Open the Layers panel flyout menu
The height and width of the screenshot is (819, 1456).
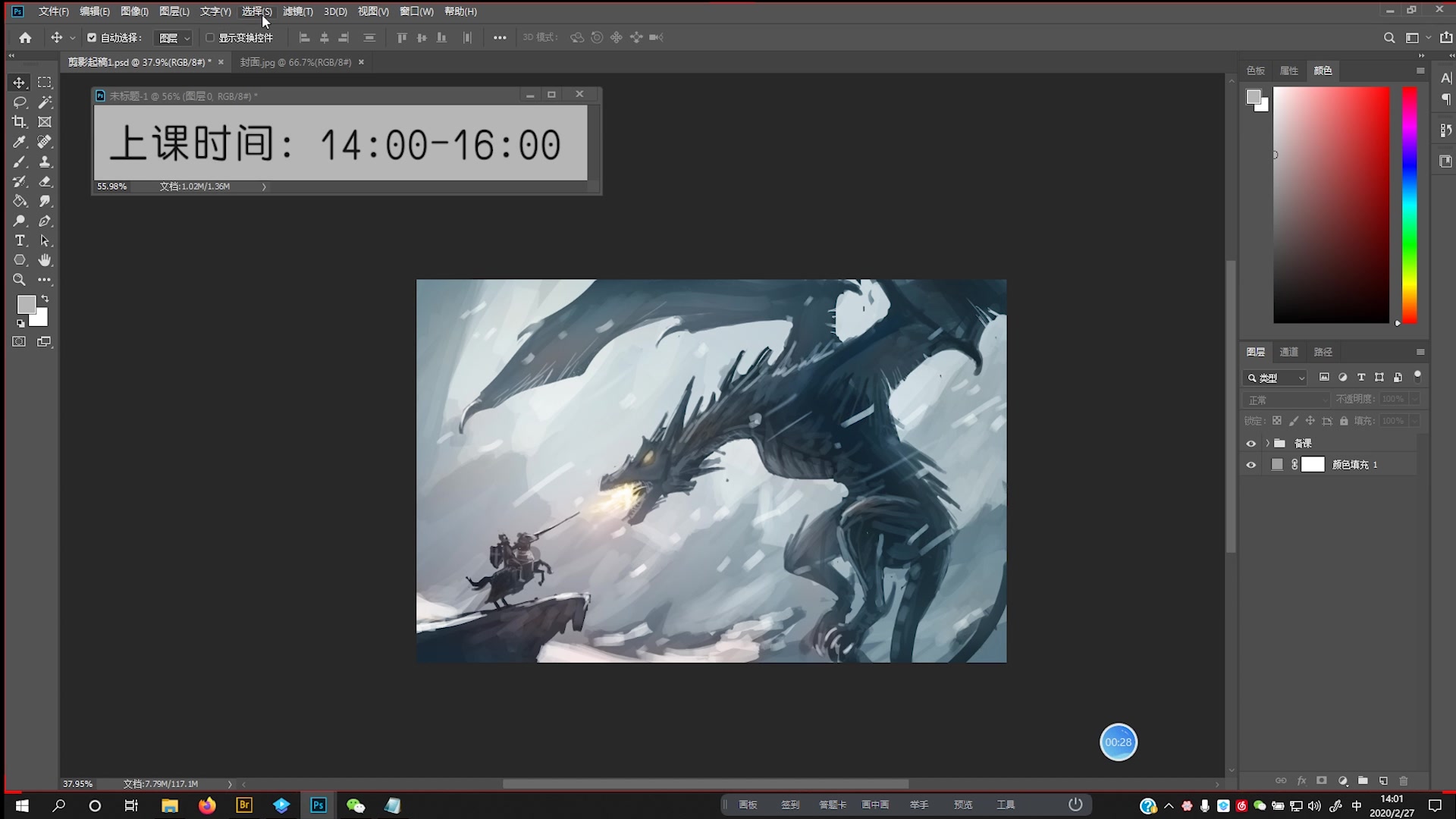tap(1420, 352)
